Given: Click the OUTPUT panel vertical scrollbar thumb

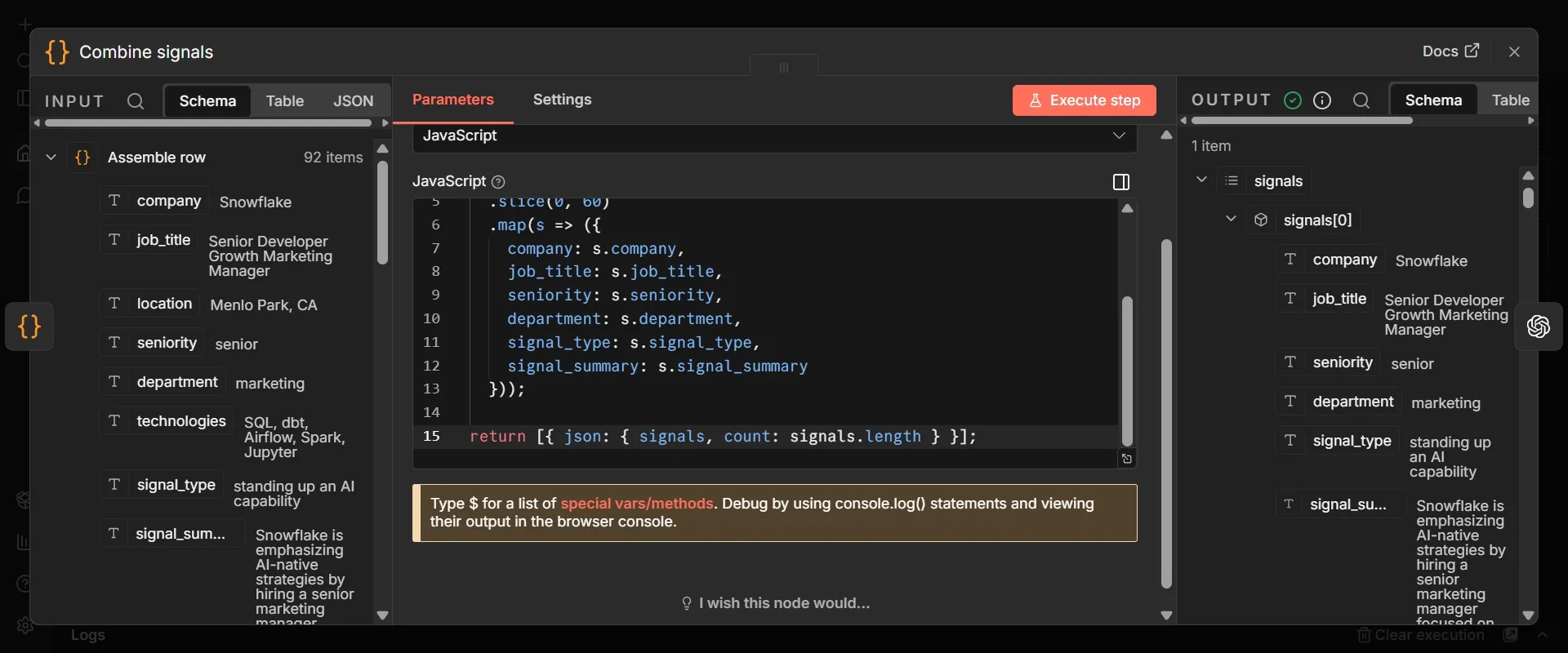Looking at the screenshot, I should (1528, 198).
